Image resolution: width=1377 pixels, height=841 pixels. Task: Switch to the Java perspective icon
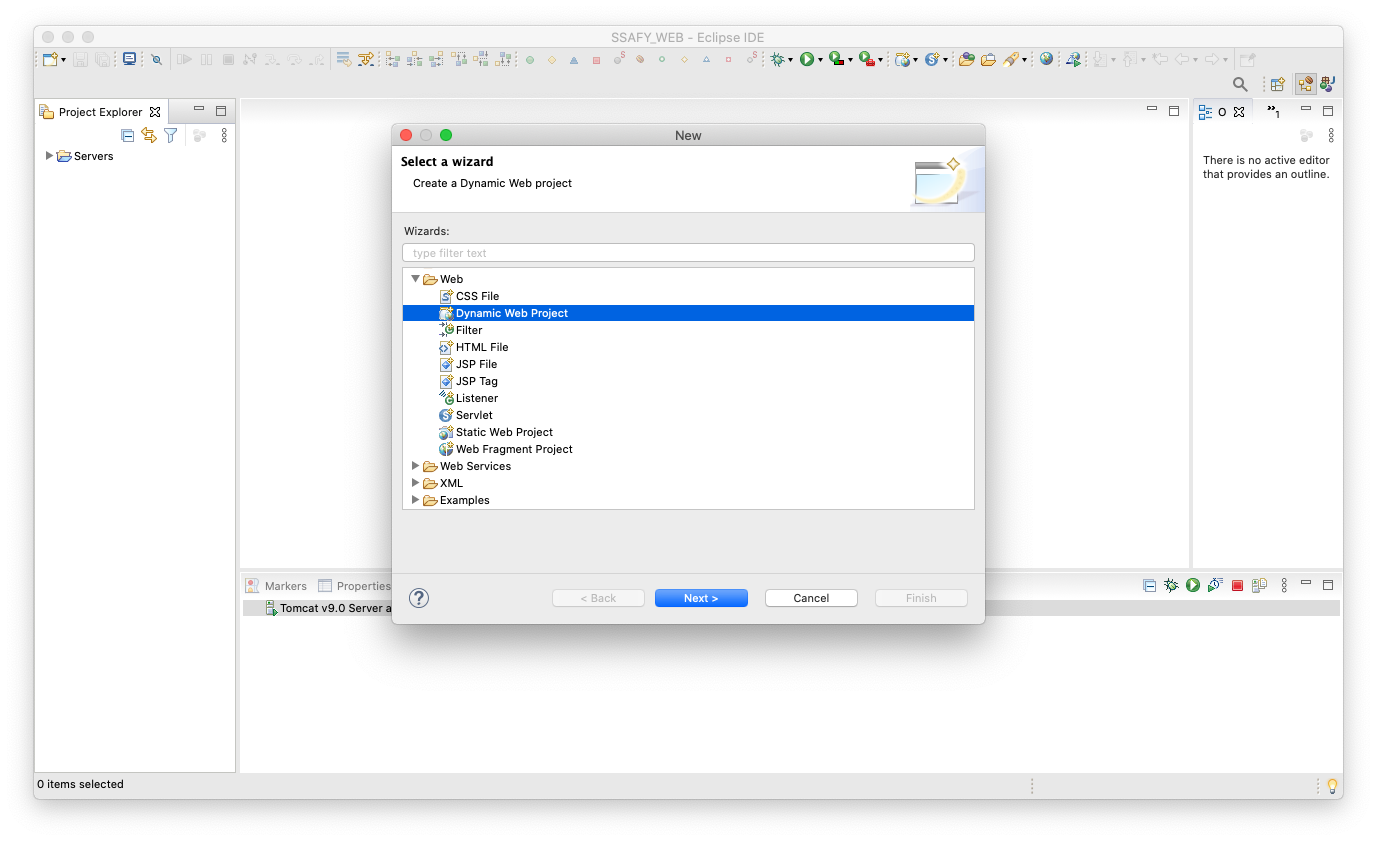coord(1328,85)
